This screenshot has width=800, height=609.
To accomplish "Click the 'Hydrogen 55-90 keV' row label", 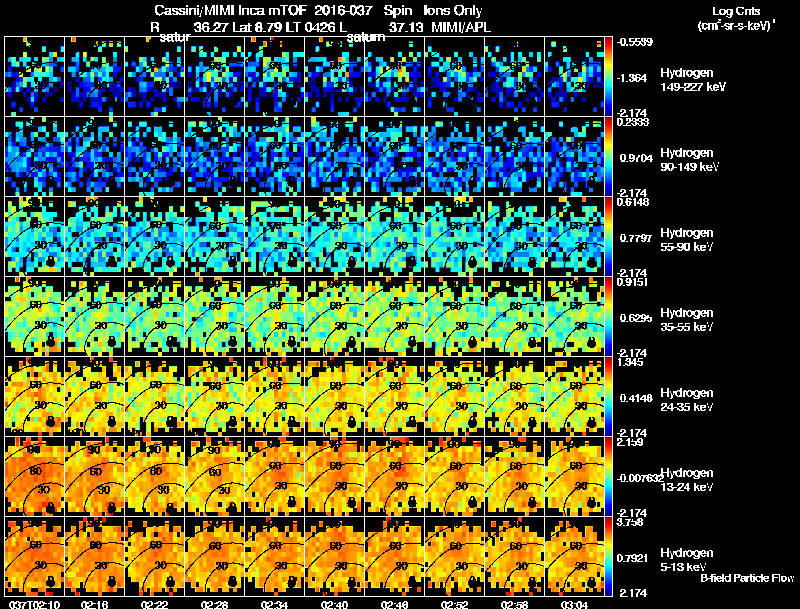I will [687, 240].
